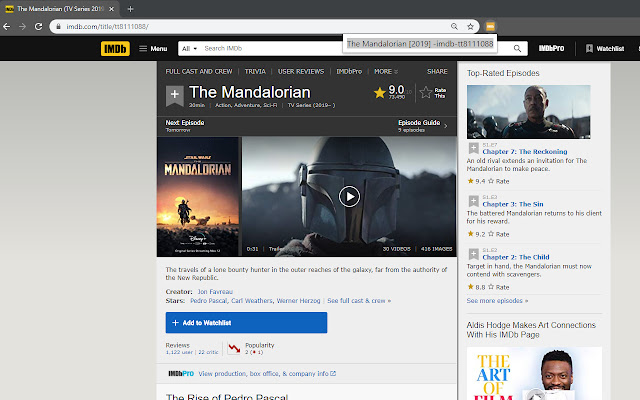Image resolution: width=640 pixels, height=400 pixels.
Task: Open Chapter 2: The Child
Action: click(x=516, y=257)
